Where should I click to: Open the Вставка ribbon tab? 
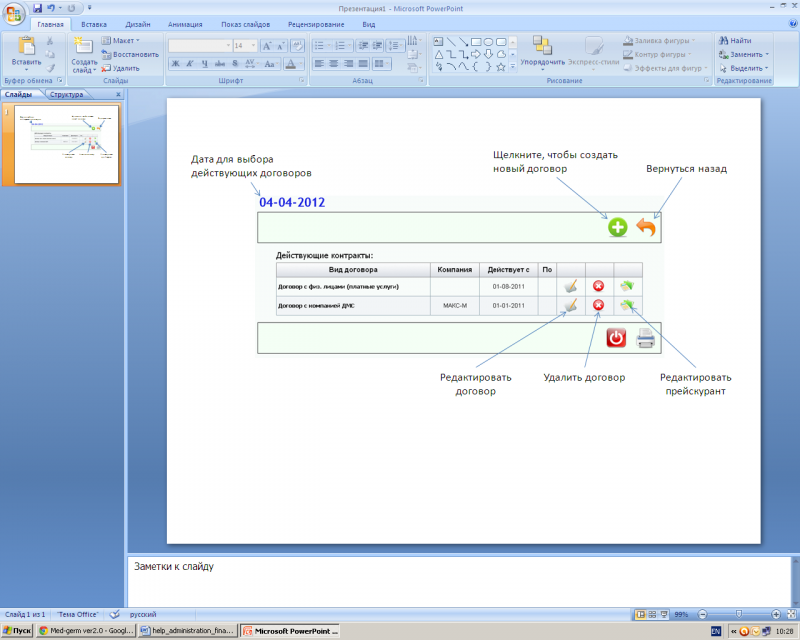coord(94,23)
